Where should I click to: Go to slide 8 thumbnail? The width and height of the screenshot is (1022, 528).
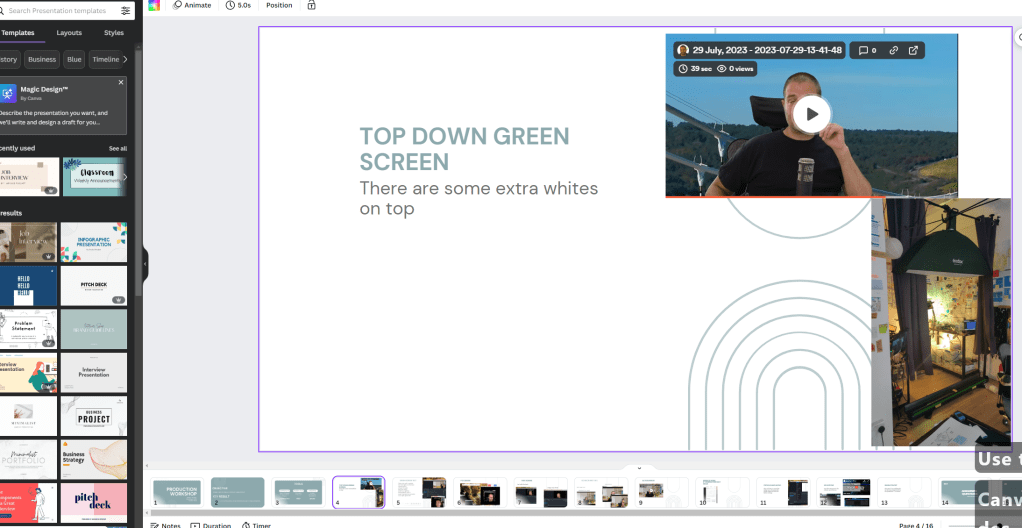coord(602,492)
